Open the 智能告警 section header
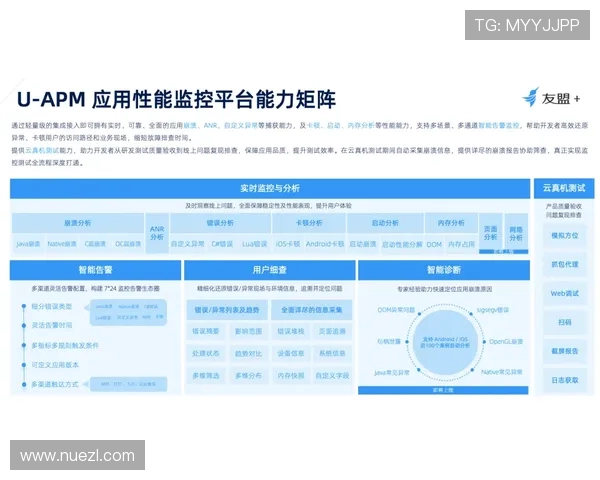600x480 pixels. click(x=95, y=270)
